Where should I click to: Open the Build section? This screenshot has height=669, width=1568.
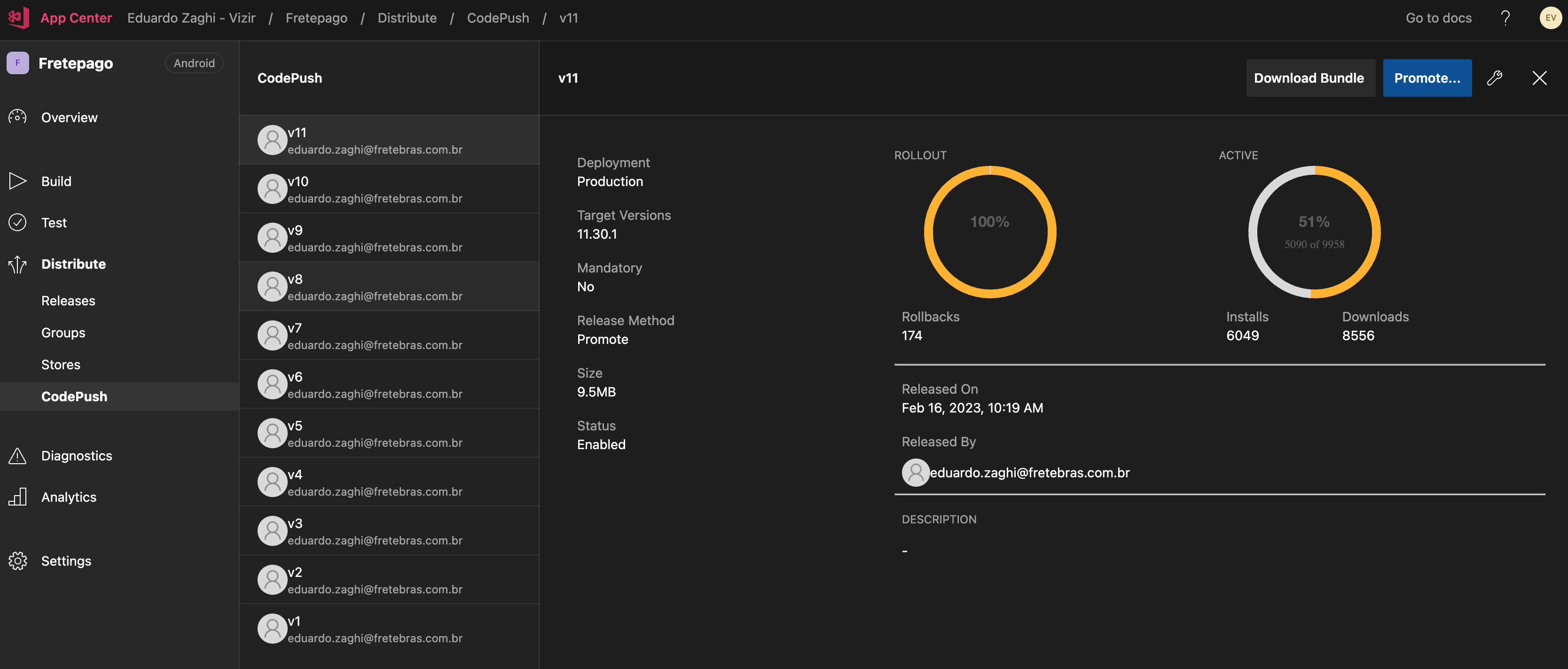coord(56,181)
